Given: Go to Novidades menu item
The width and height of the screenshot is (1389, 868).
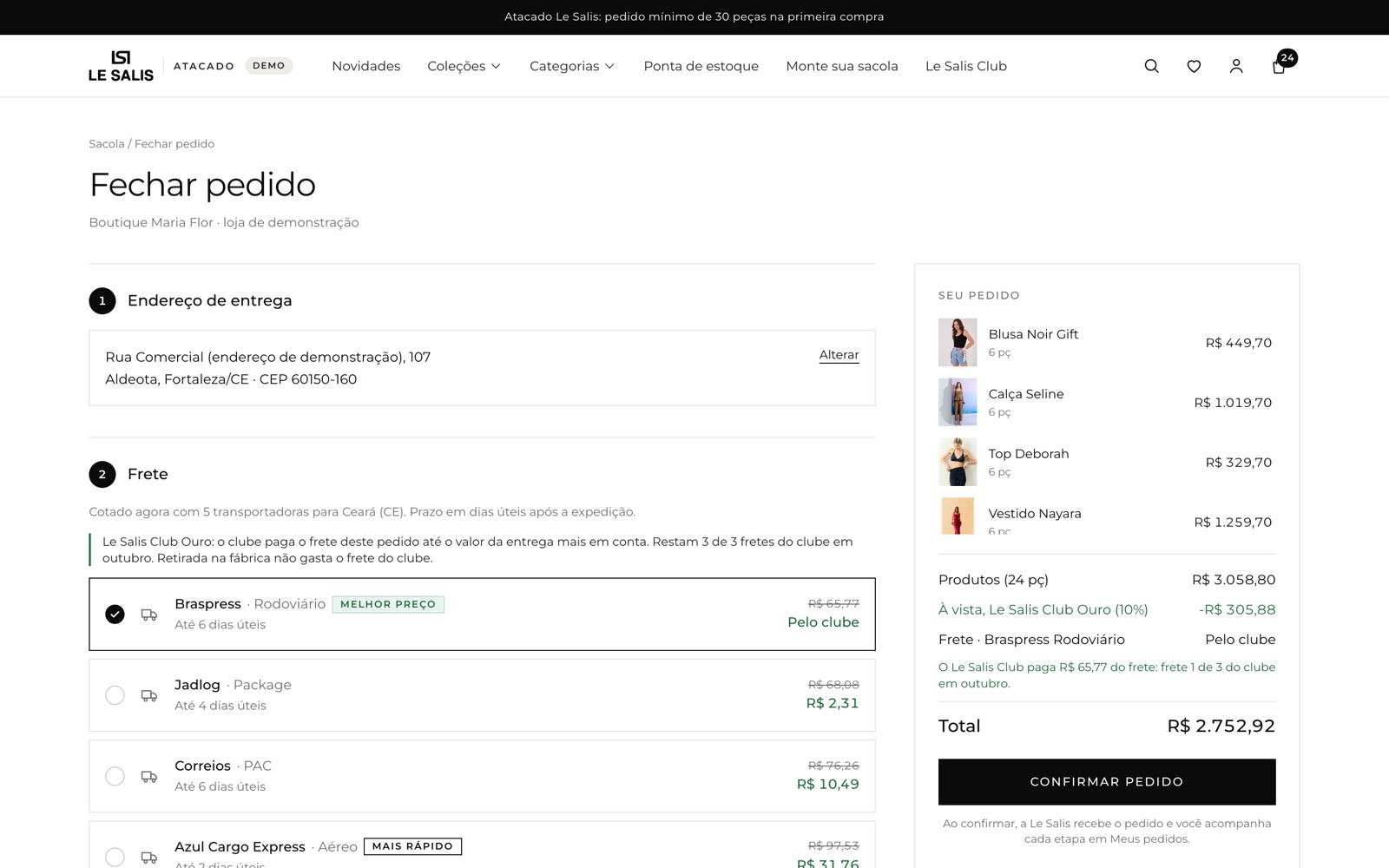Looking at the screenshot, I should (x=365, y=66).
